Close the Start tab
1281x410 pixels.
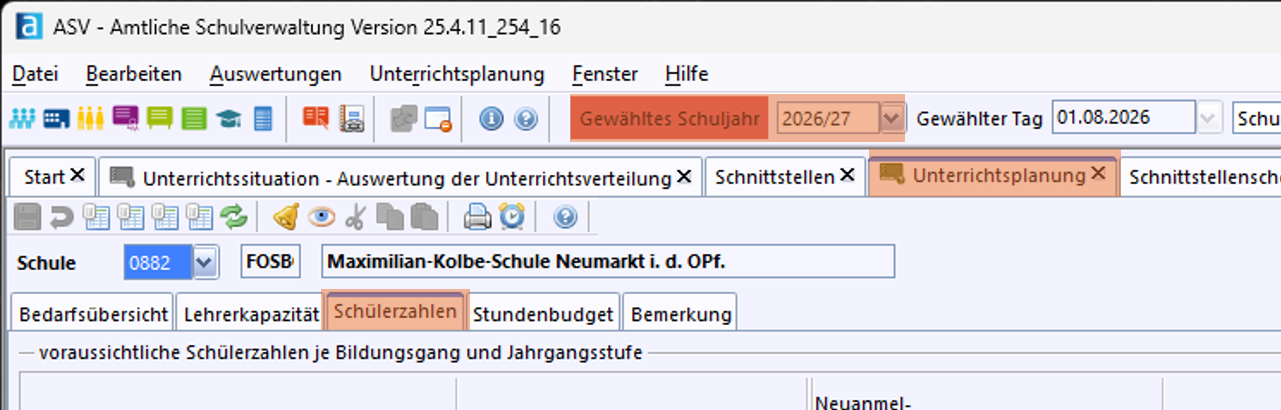point(78,176)
